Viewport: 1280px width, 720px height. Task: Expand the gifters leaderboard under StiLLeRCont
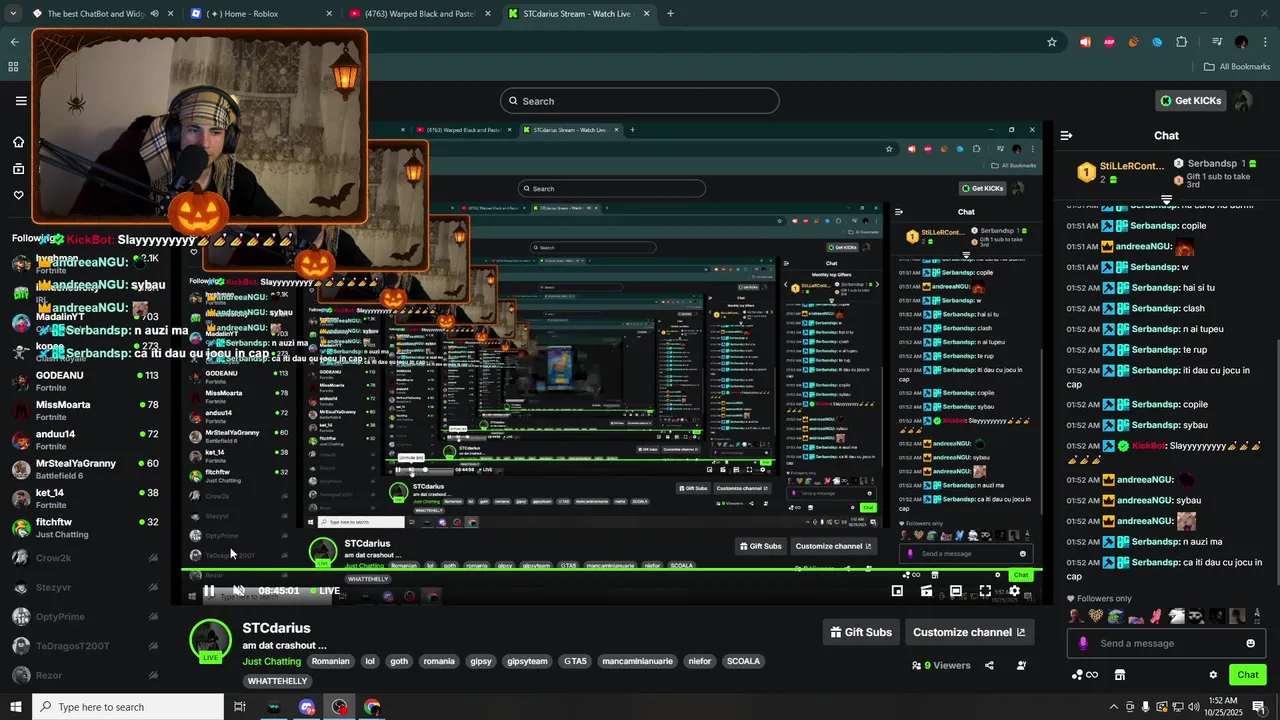(x=1166, y=201)
